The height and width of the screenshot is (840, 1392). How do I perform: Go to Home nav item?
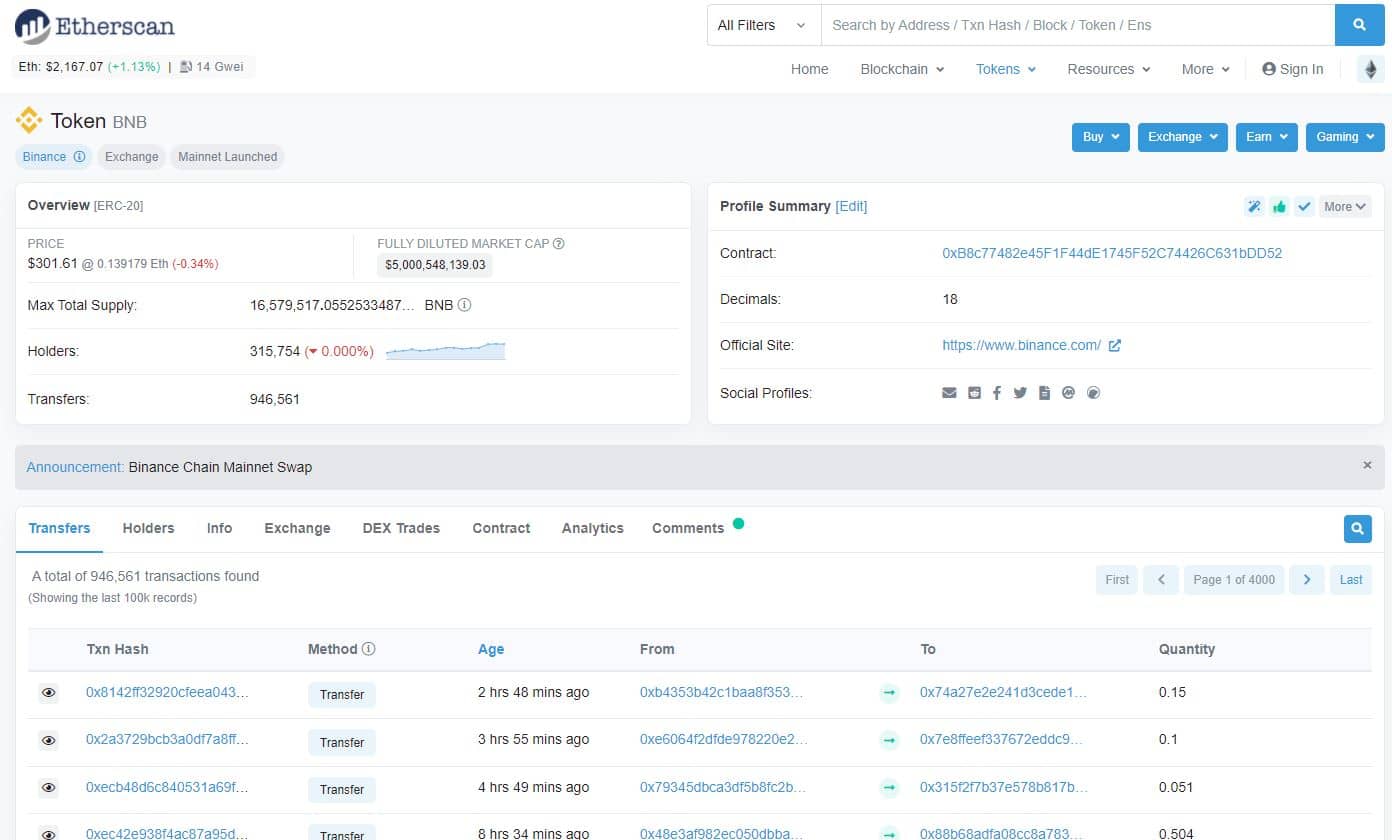click(x=809, y=69)
